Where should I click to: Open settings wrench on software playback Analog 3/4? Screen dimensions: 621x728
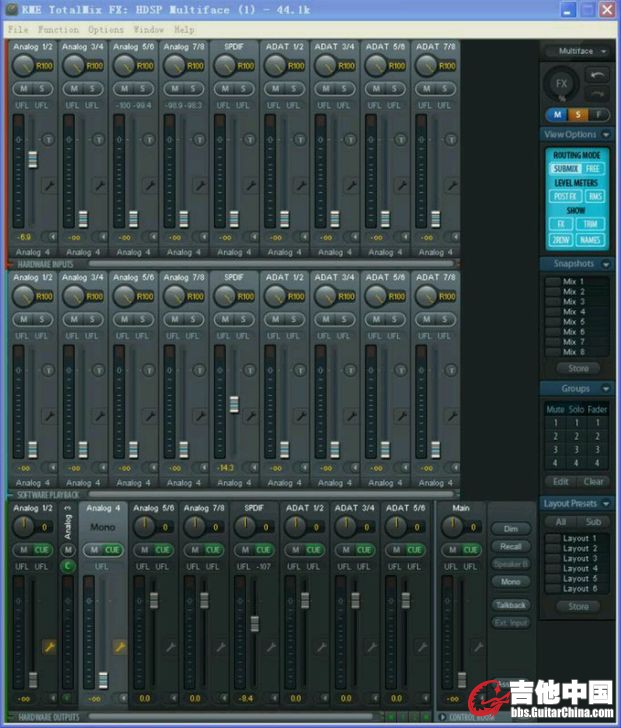pos(99,416)
